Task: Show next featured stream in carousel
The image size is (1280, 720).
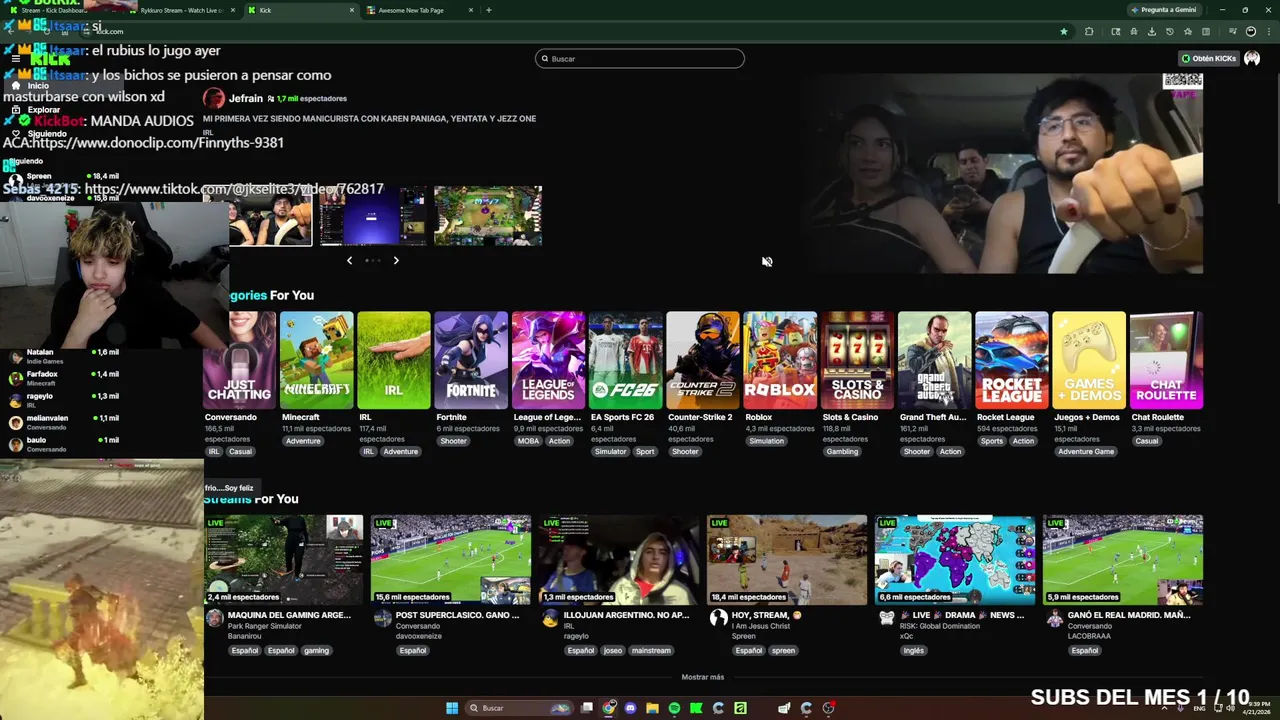Action: [x=396, y=260]
